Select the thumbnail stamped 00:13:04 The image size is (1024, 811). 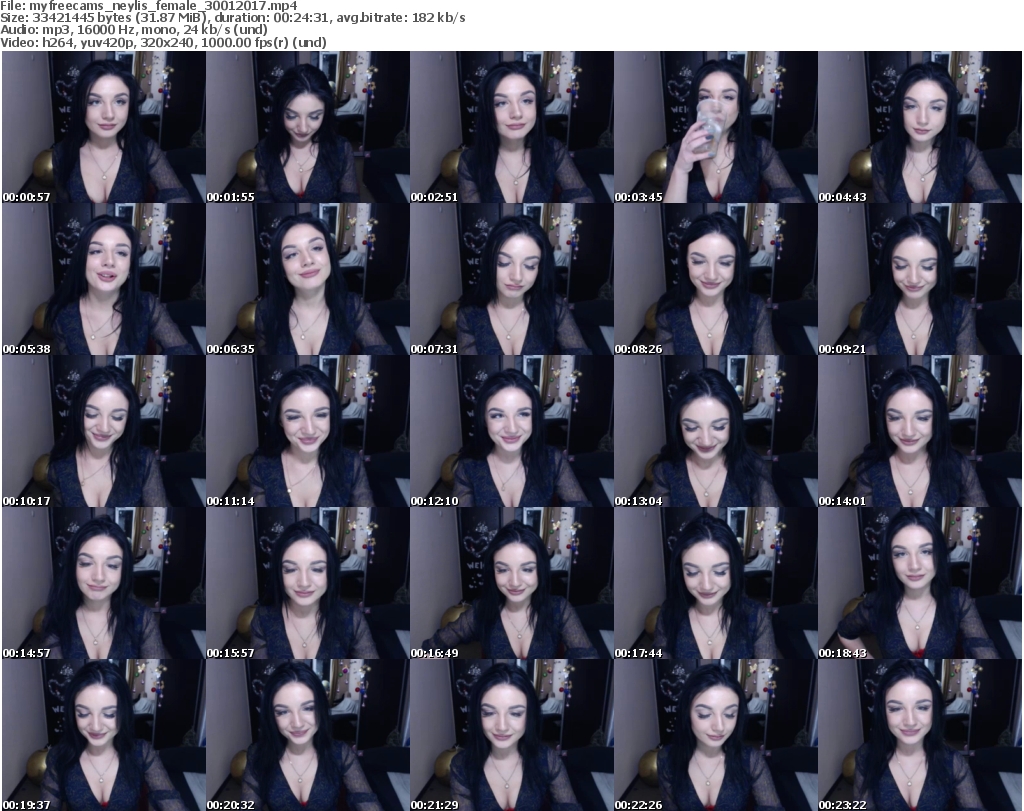pos(715,432)
